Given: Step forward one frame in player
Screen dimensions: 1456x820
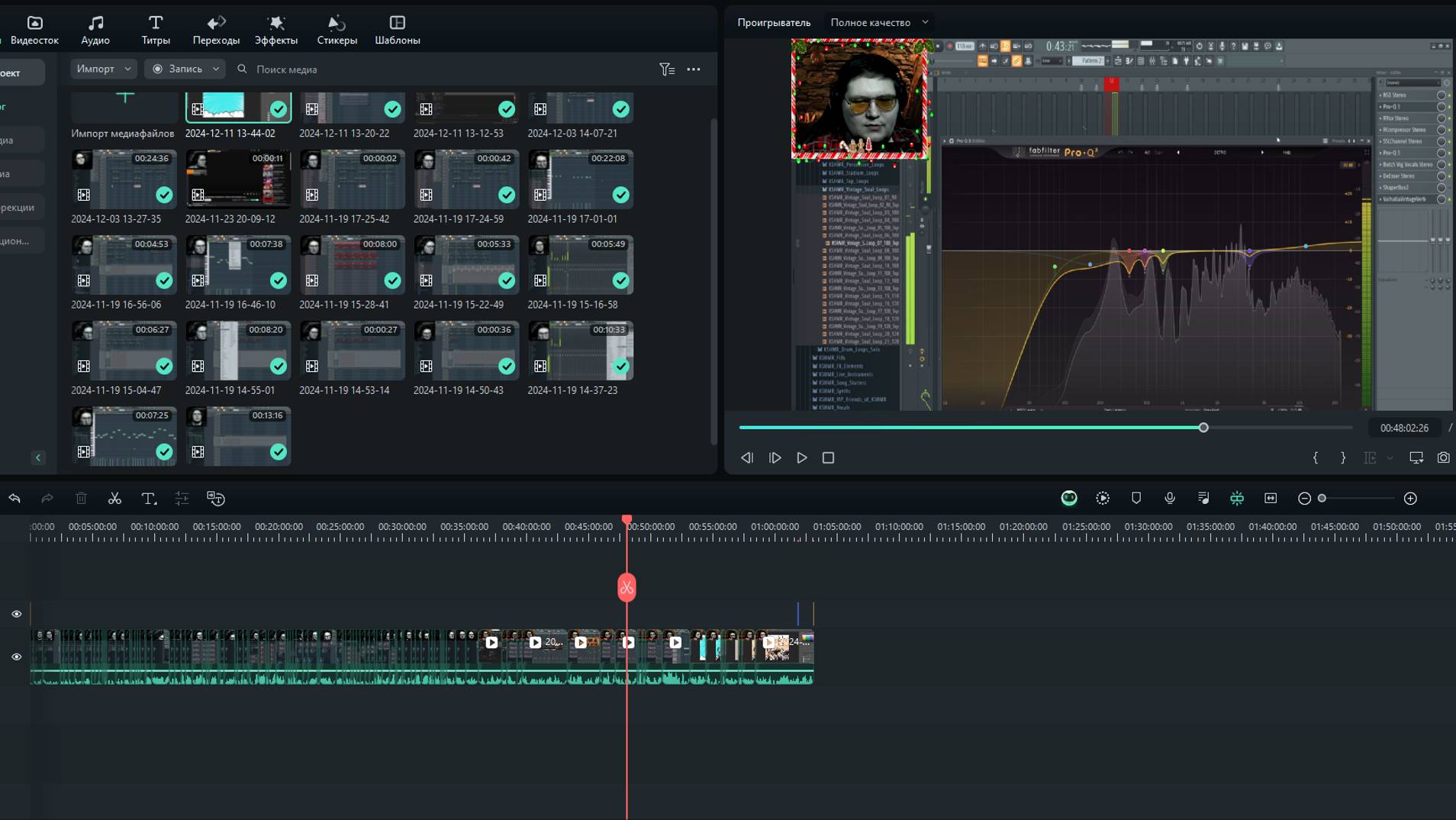Looking at the screenshot, I should pos(775,458).
